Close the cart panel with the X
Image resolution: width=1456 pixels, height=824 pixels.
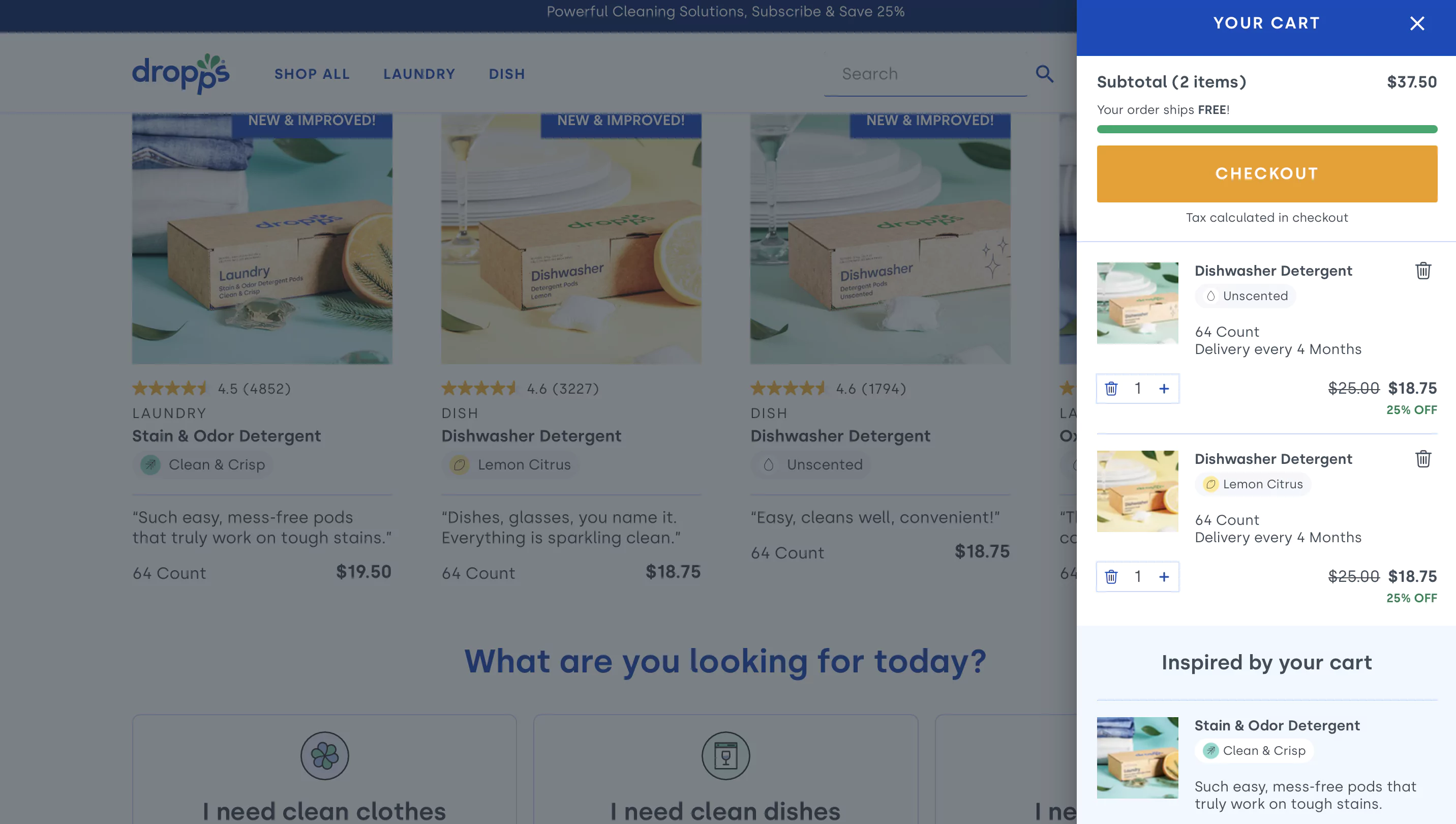pyautogui.click(x=1417, y=23)
